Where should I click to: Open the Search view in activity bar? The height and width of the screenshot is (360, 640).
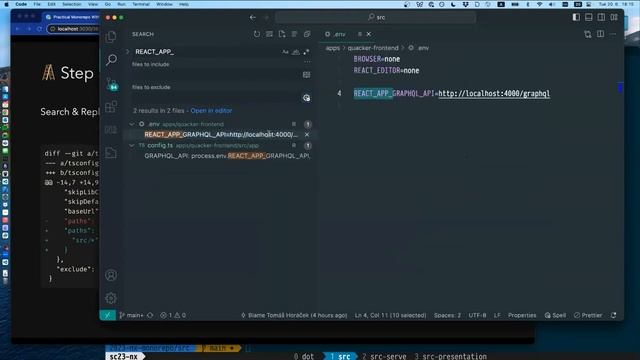click(111, 60)
